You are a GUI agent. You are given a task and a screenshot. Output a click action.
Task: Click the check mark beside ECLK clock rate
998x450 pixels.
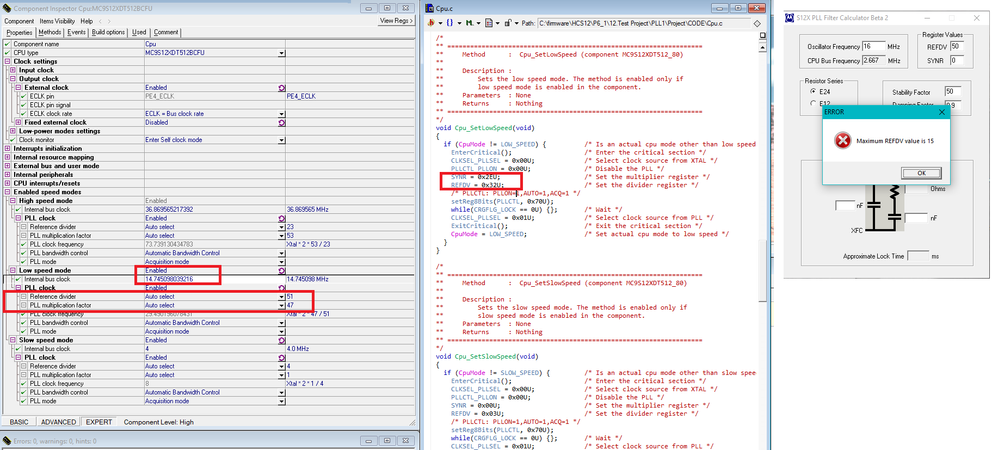click(x=24, y=113)
